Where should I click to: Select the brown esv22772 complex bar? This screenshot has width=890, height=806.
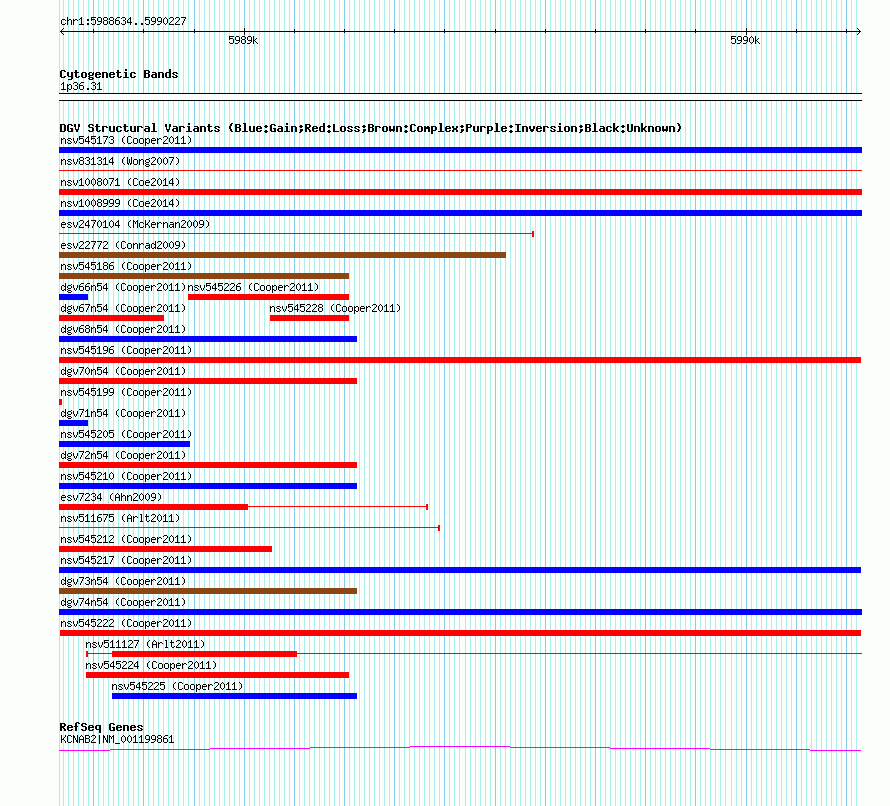282,255
